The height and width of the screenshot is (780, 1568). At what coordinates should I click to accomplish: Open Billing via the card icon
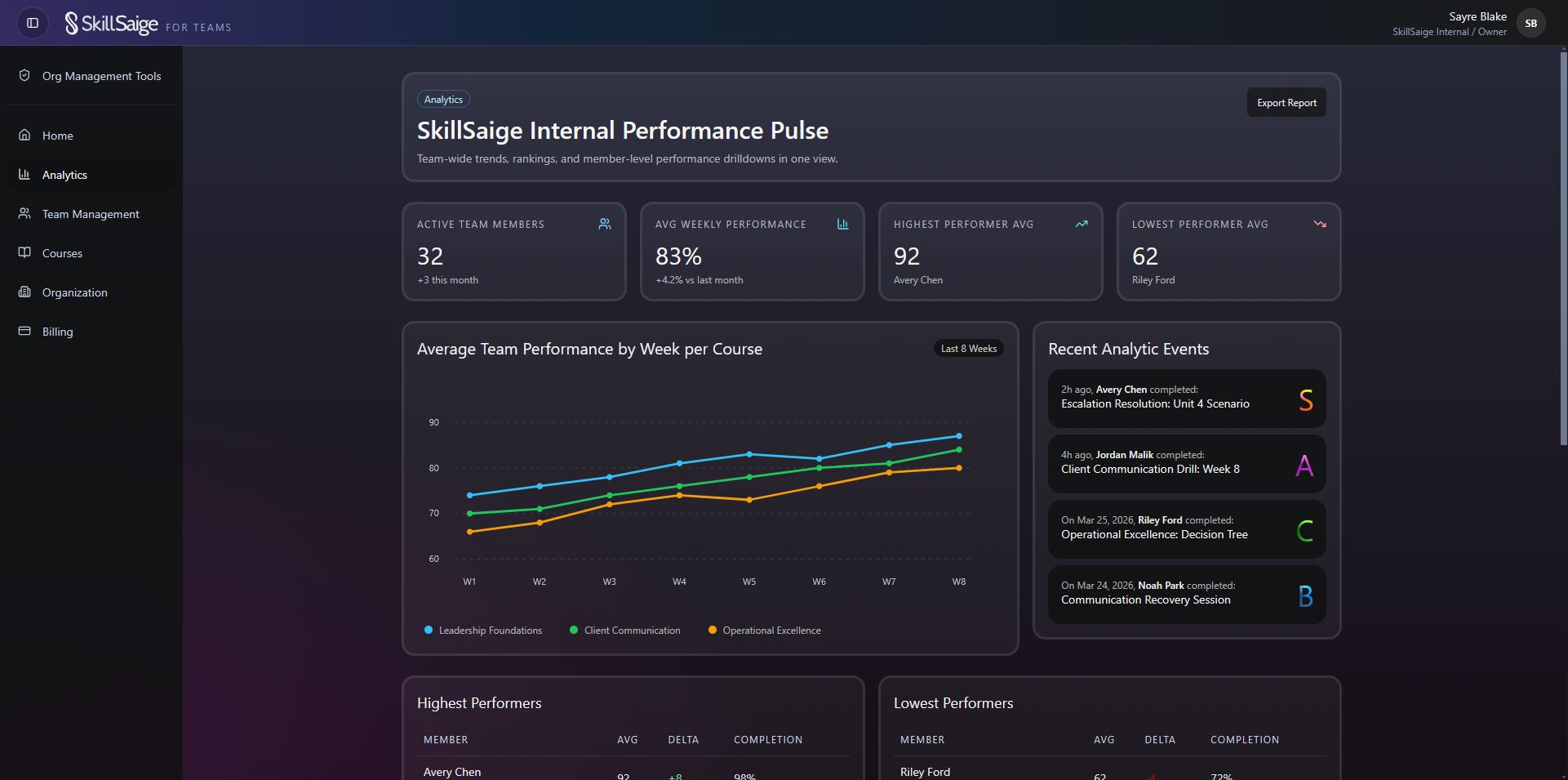24,331
